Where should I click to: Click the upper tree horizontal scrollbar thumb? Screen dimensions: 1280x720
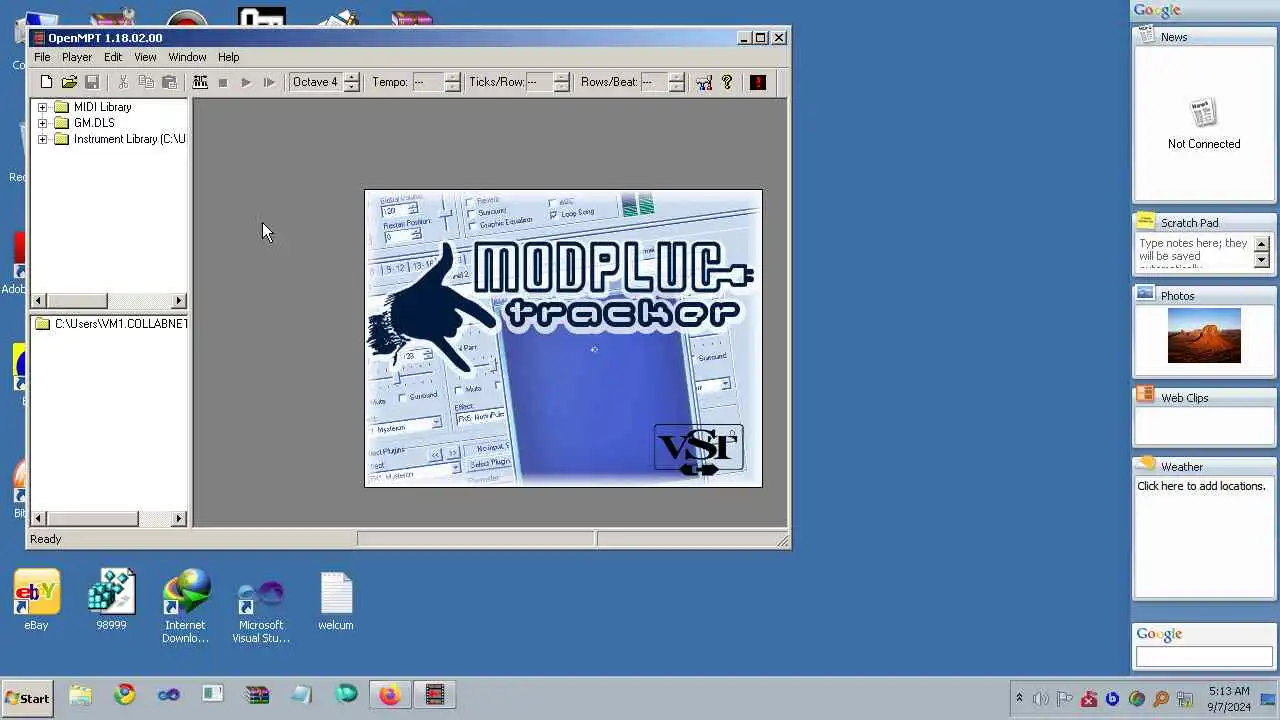[76, 301]
